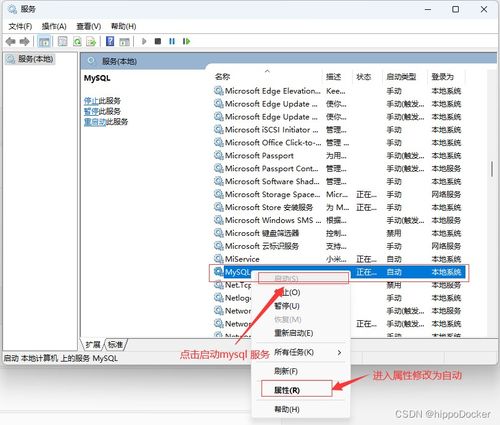Open the 操作(A) menu

(54, 26)
